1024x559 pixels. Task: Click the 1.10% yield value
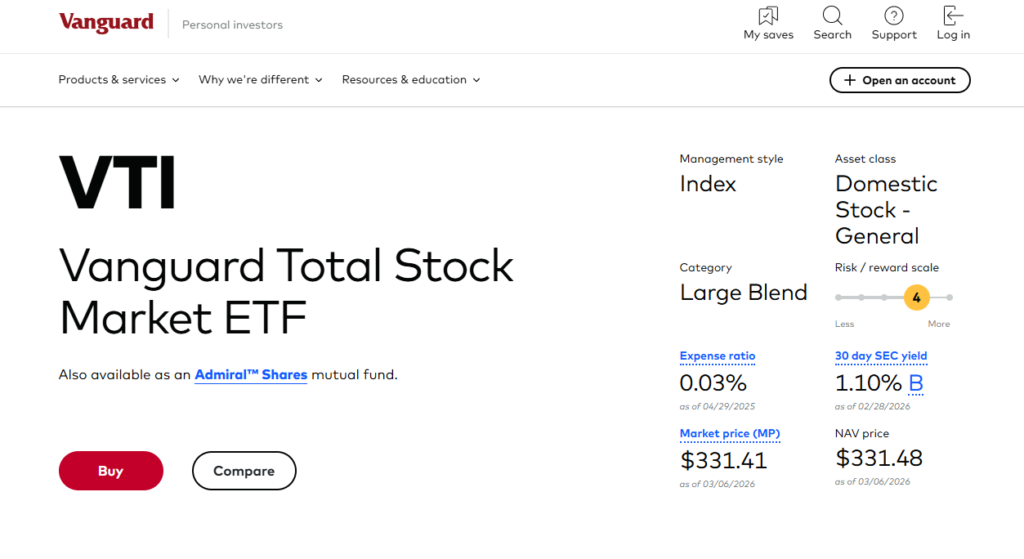click(x=869, y=383)
